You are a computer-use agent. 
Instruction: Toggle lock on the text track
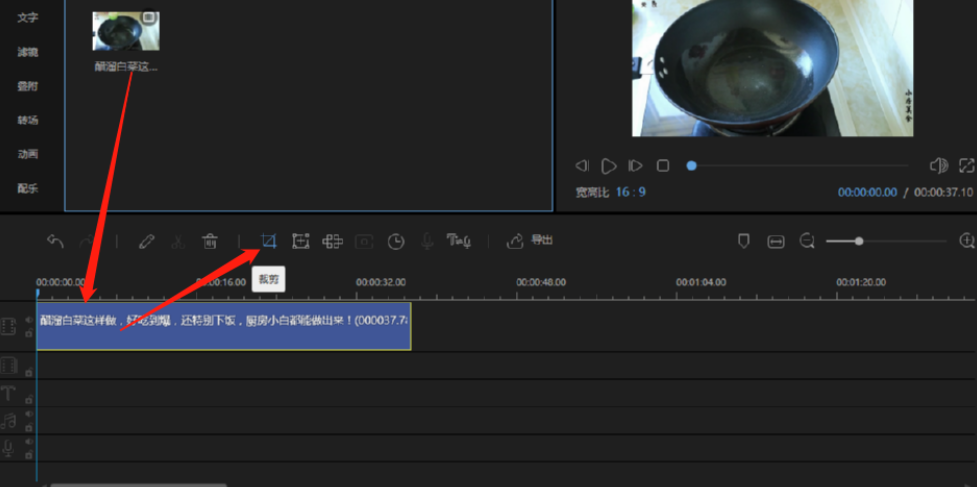[x=28, y=399]
